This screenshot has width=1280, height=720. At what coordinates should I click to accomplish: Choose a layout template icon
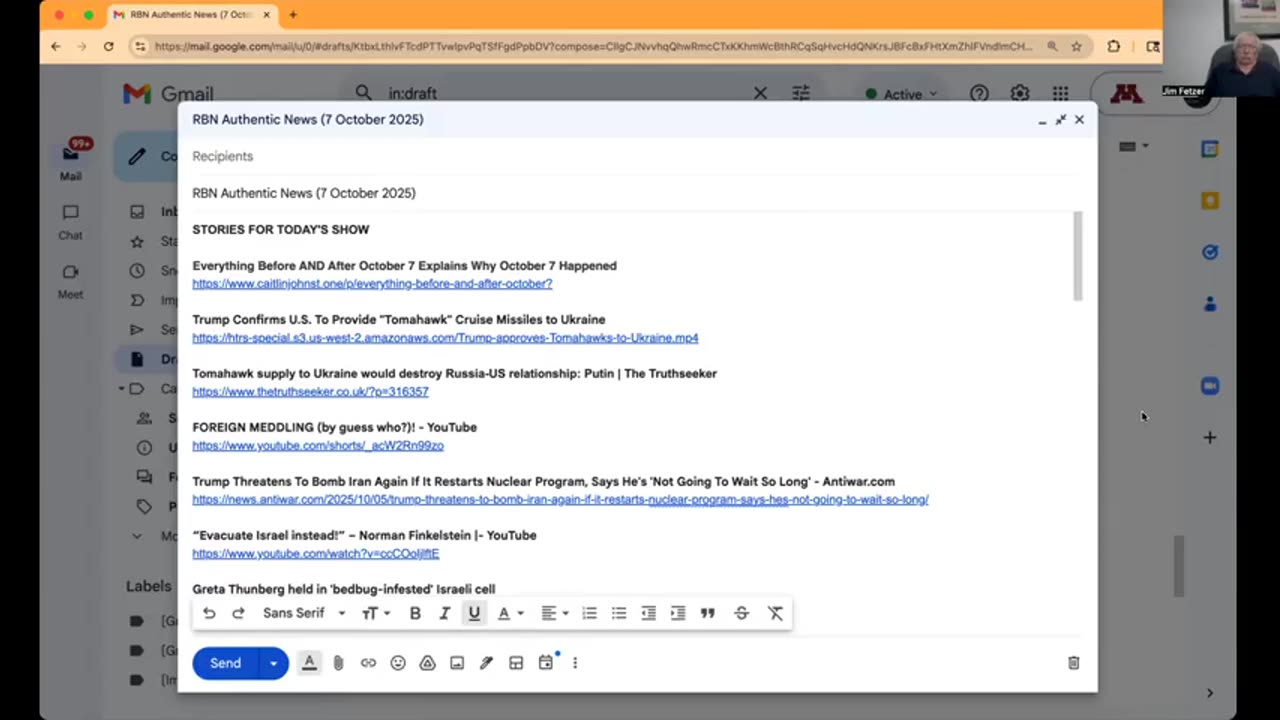pos(516,663)
